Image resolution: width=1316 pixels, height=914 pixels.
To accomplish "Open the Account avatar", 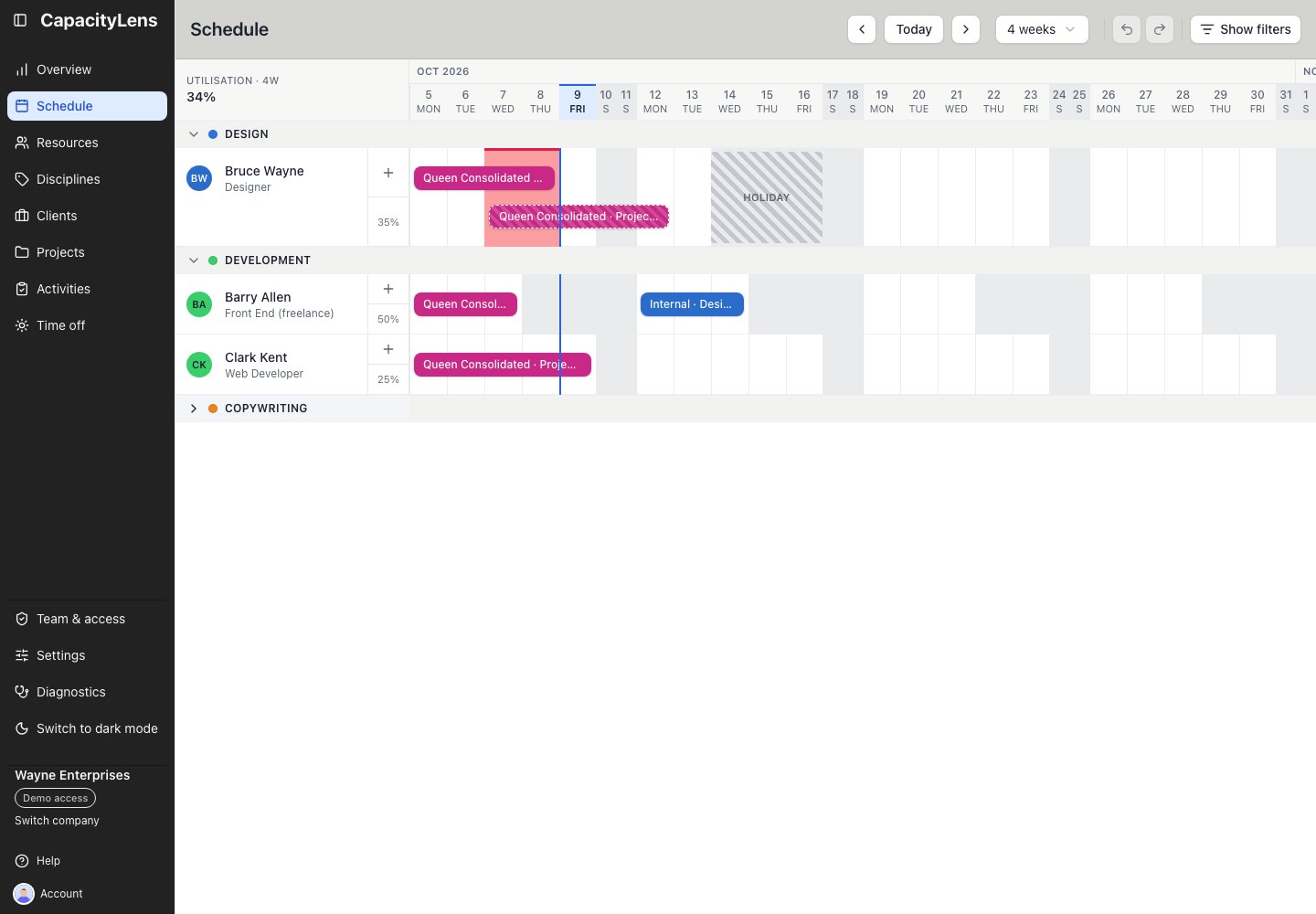I will tap(24, 894).
